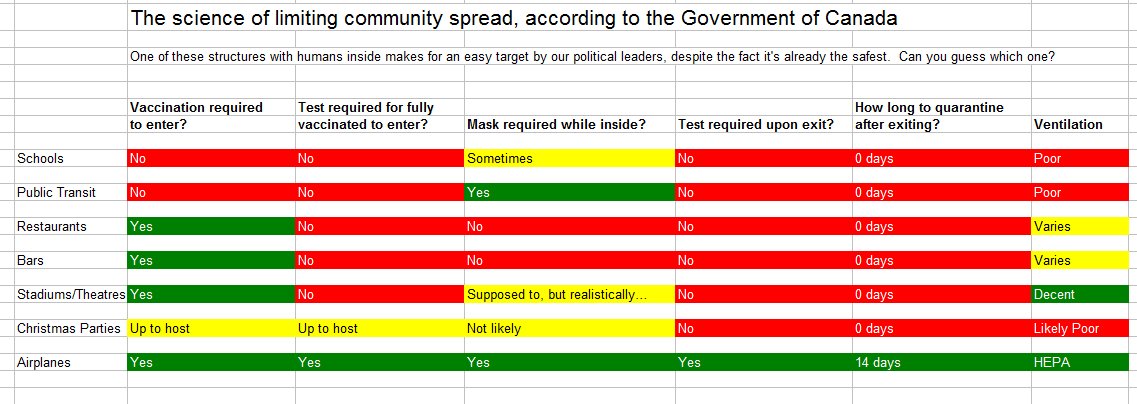
Task: Select the Airplanes row label cell
Action: click(x=70, y=362)
